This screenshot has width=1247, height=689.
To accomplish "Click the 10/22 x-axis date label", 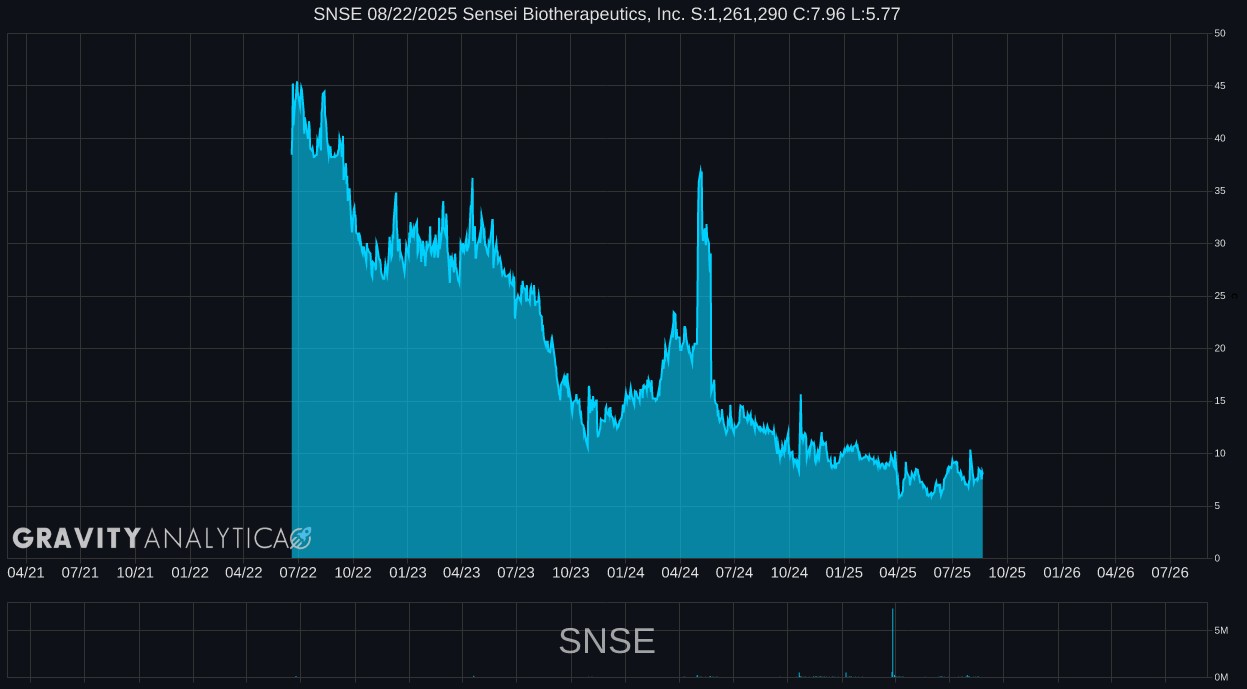I will pos(353,573).
